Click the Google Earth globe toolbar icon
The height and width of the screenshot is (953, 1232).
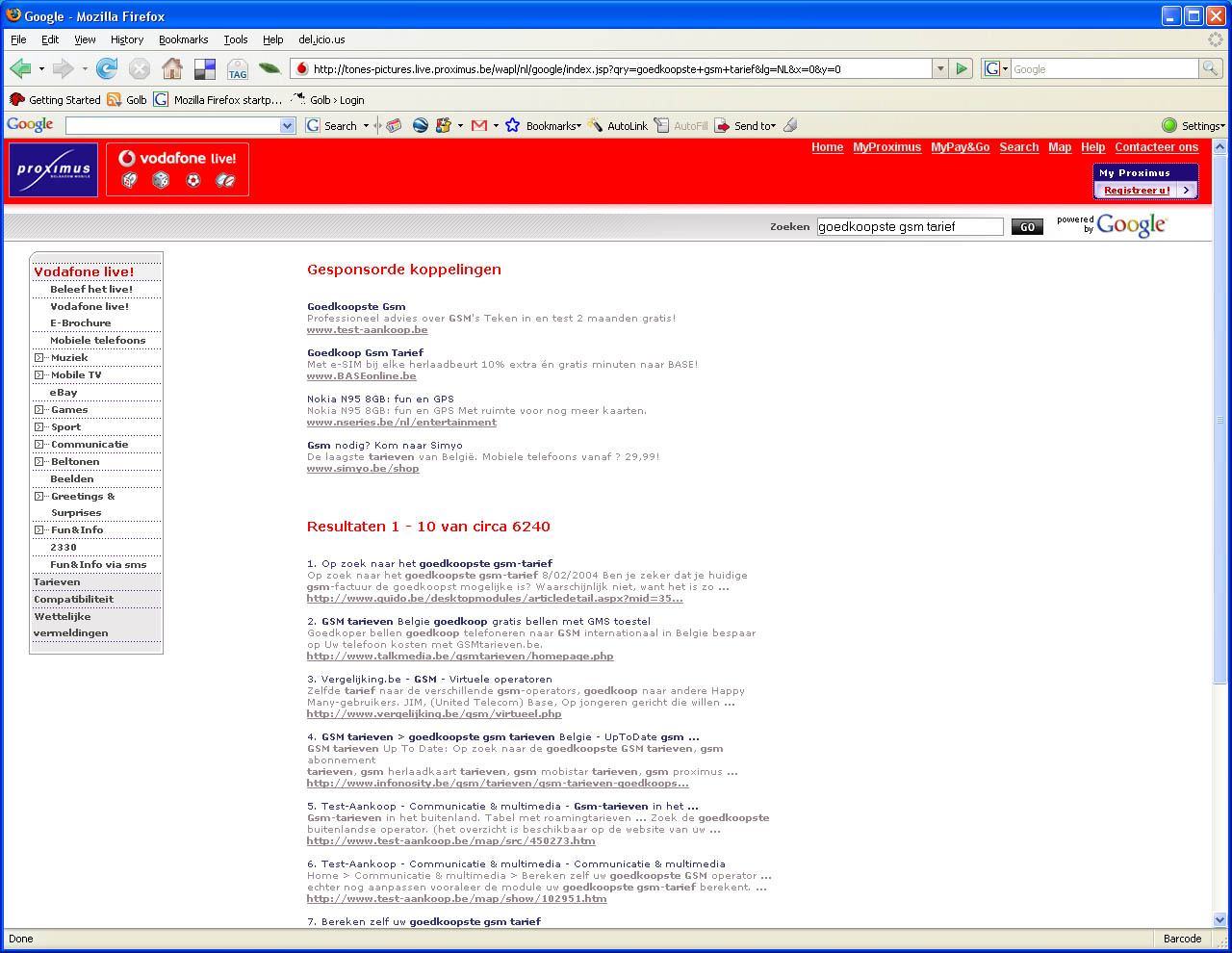421,125
